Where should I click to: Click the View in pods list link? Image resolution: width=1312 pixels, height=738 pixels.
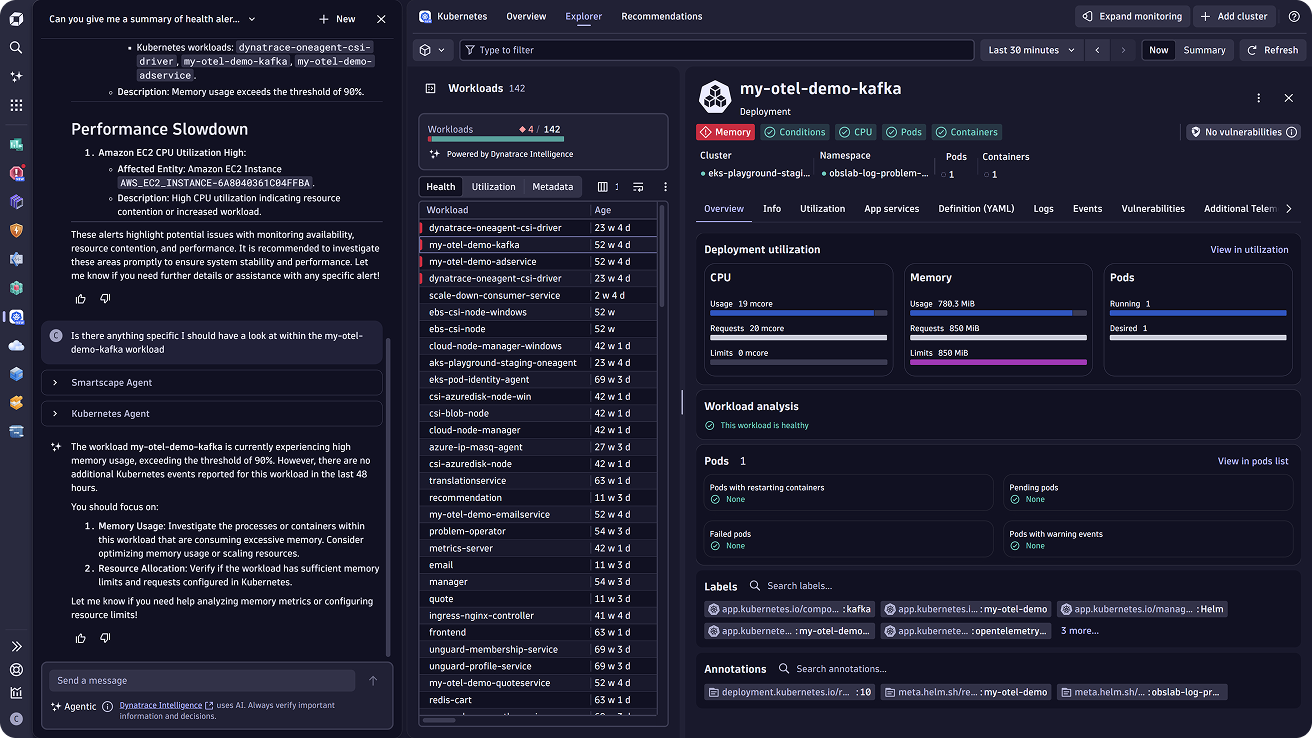click(1252, 461)
